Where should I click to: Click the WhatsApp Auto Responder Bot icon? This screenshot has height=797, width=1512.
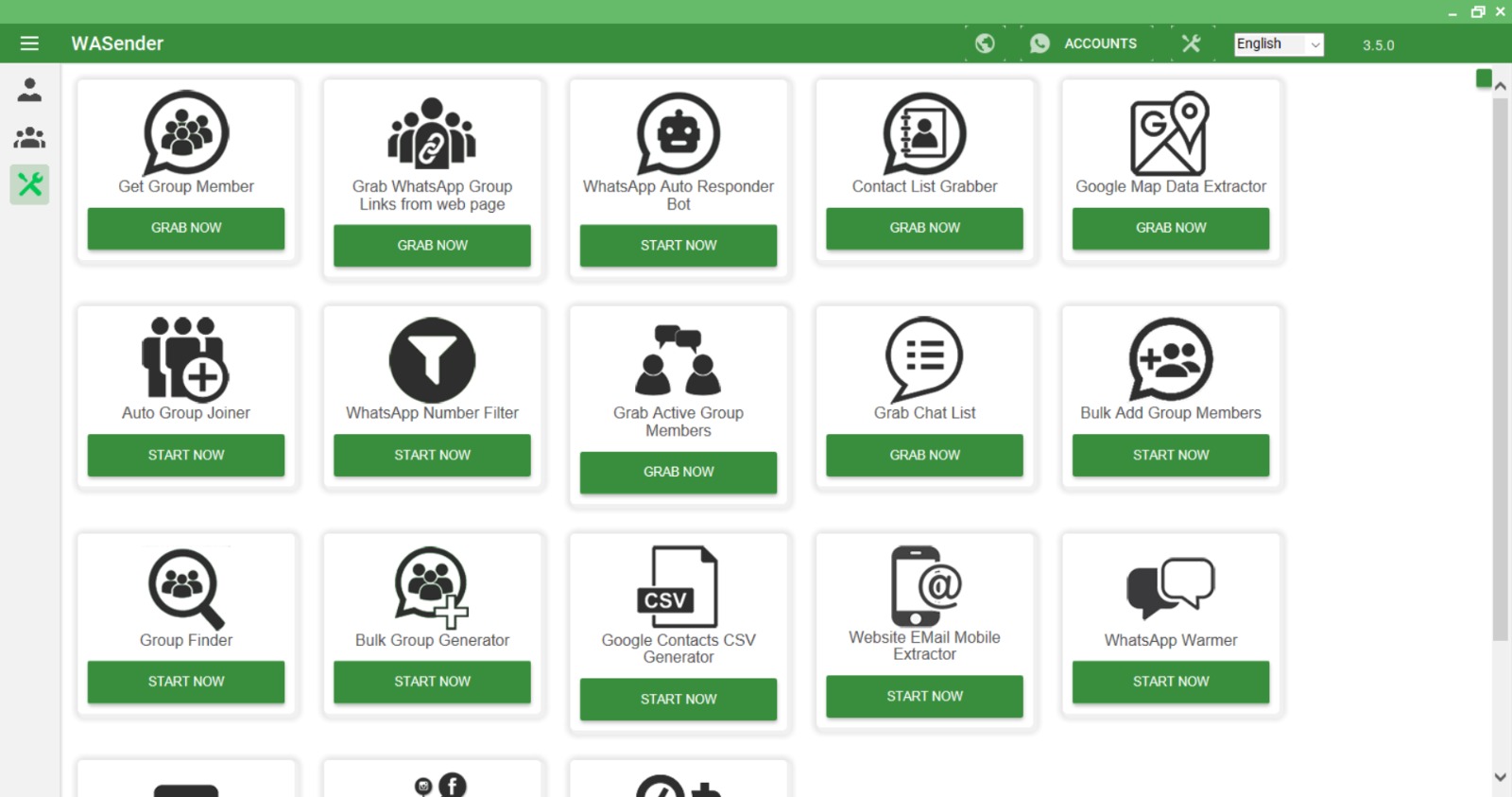[679, 133]
